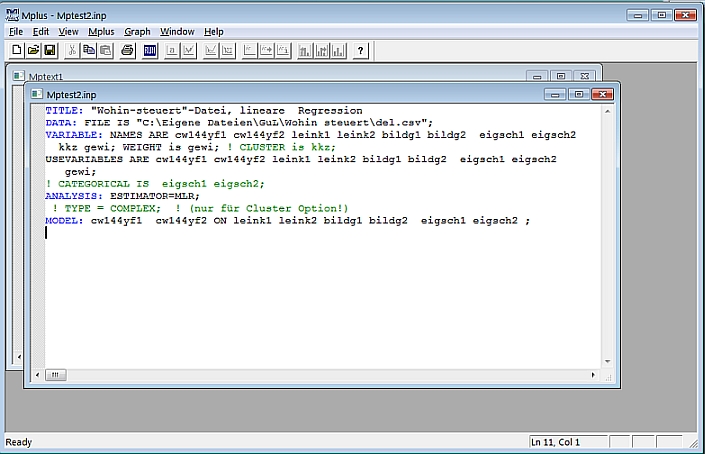Open the Graph menu
Screen dimensions: 705x454
click(137, 31)
